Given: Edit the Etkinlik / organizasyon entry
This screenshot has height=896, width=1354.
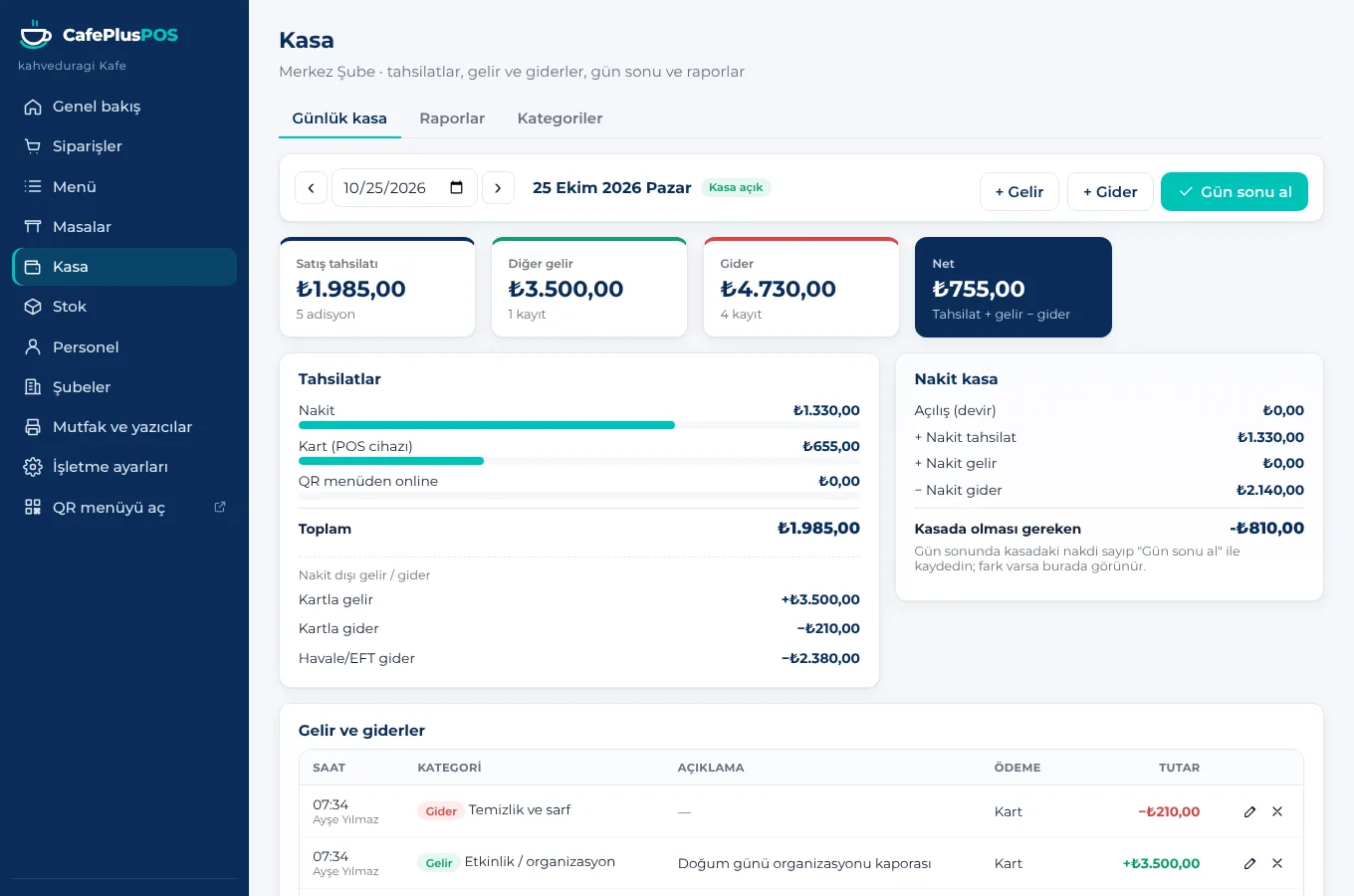Looking at the screenshot, I should pyautogui.click(x=1249, y=863).
